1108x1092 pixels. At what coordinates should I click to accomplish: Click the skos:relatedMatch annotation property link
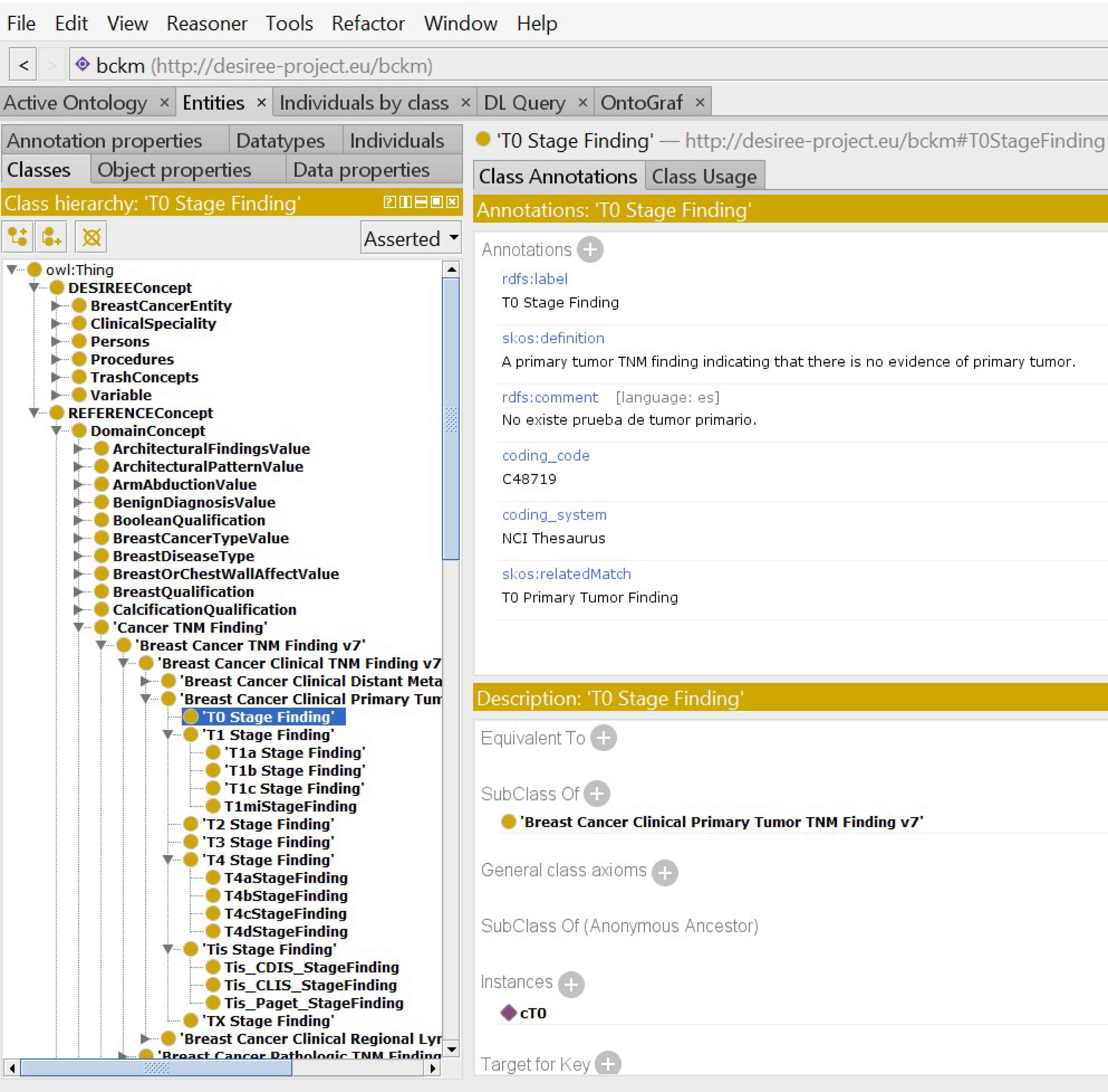[566, 574]
